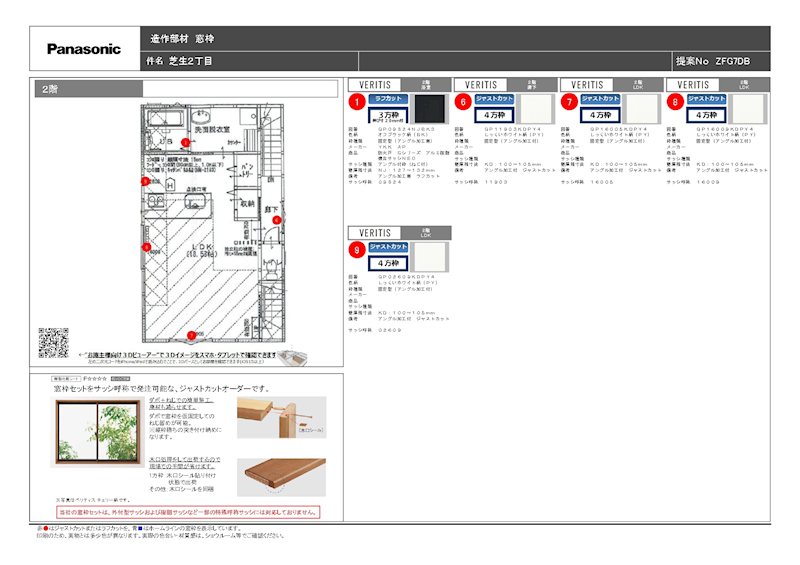800x565 pixels.
Task: Click the red number 7 marker in product list
Action: tap(569, 102)
